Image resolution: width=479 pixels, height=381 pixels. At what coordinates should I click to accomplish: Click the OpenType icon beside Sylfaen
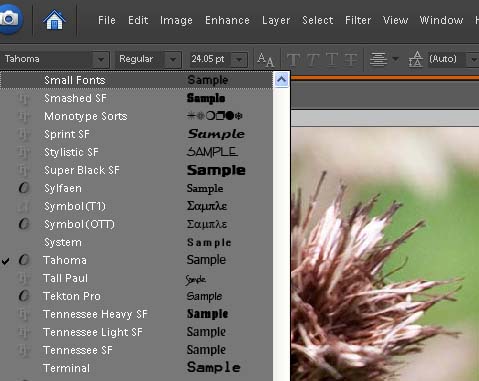coord(24,188)
